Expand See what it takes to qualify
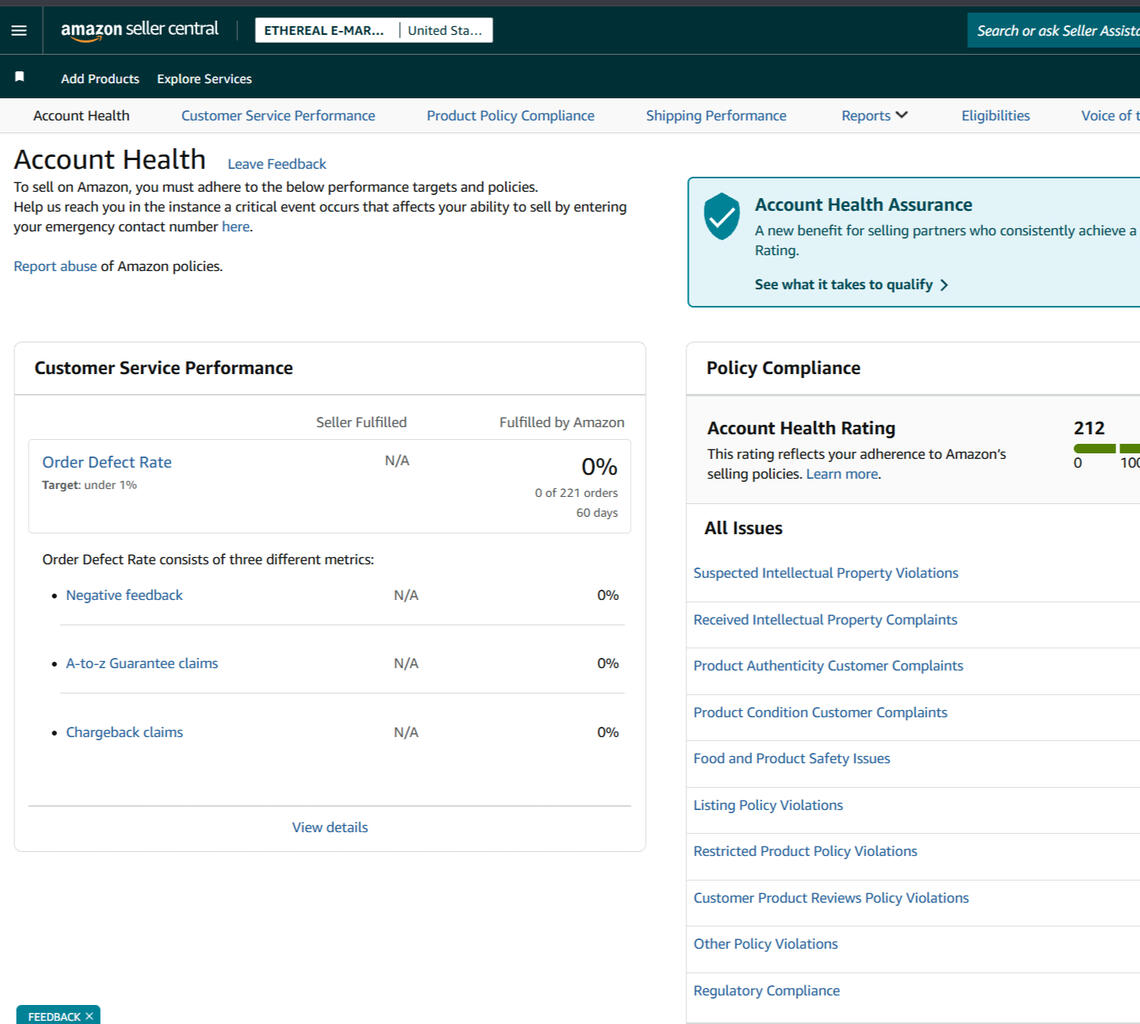Screen dimensions: 1140x1024 851,285
